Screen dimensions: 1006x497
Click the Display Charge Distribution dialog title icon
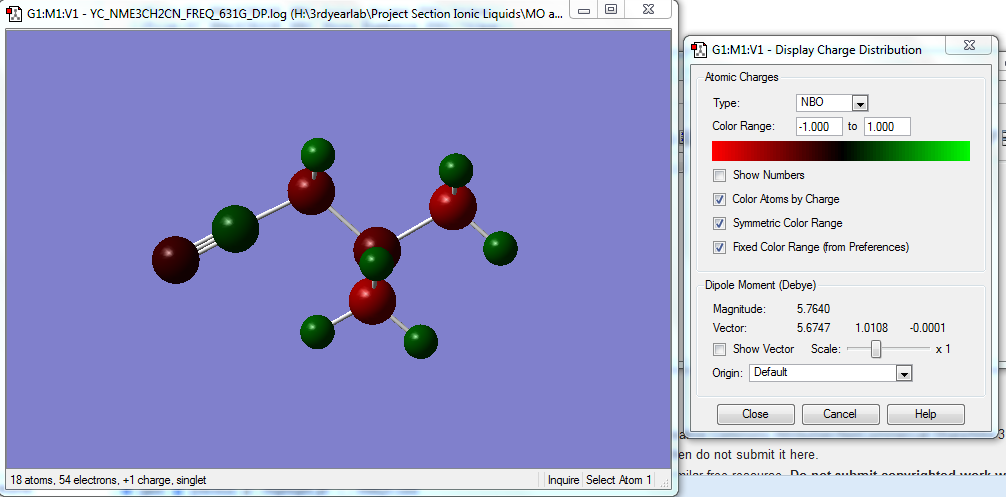(698, 49)
